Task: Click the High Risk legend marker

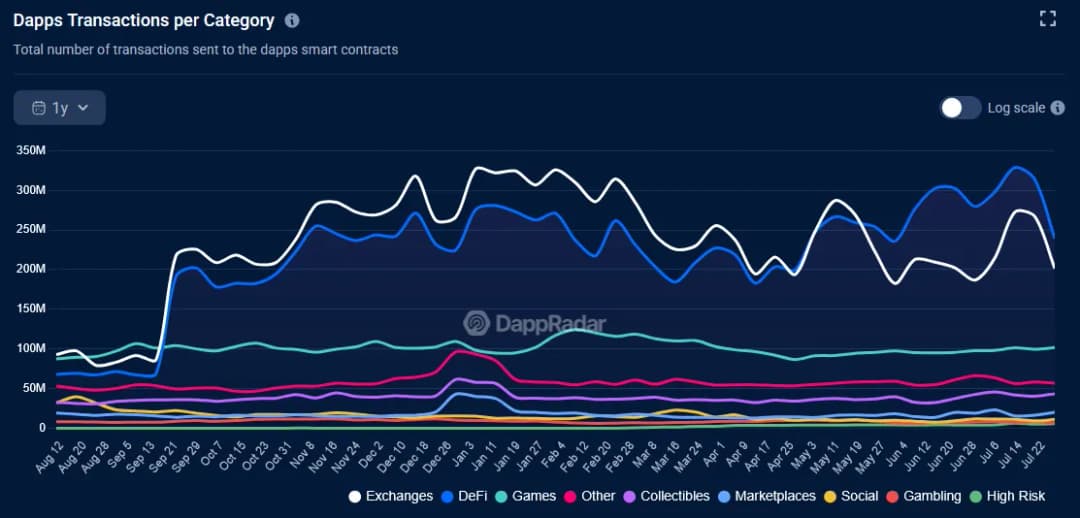Action: [x=977, y=496]
